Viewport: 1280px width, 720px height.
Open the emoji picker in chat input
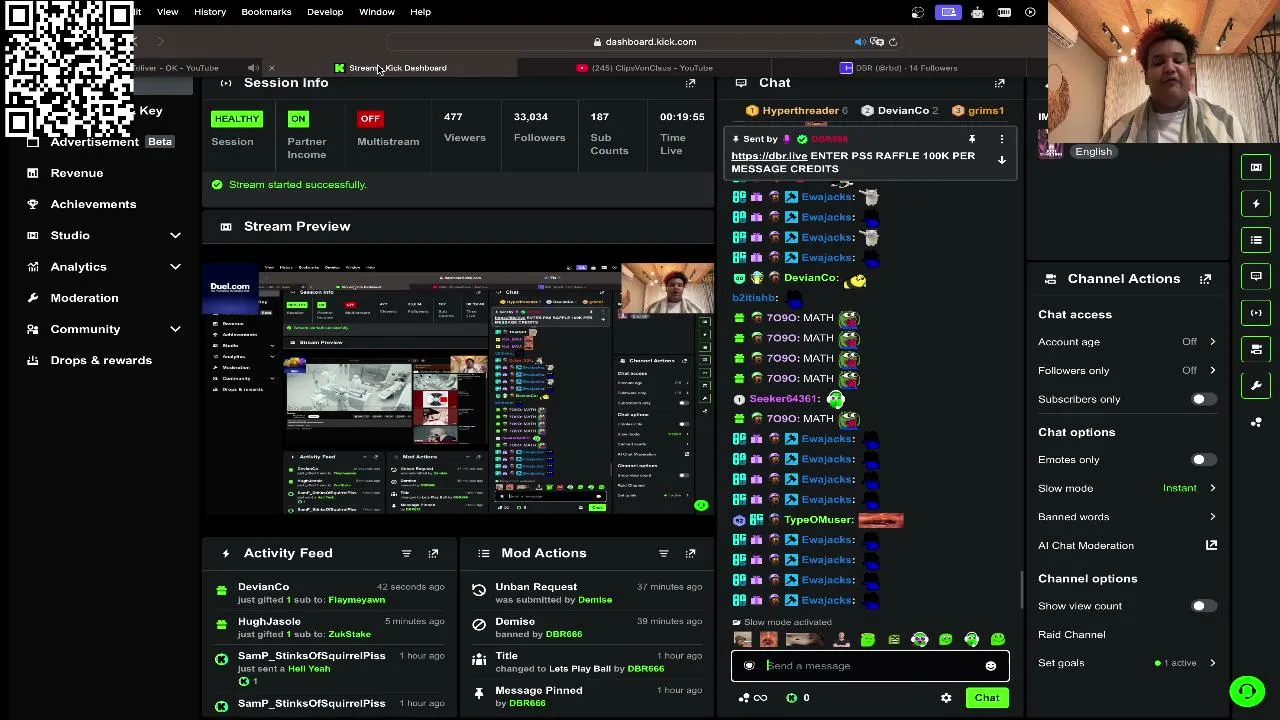(x=990, y=666)
